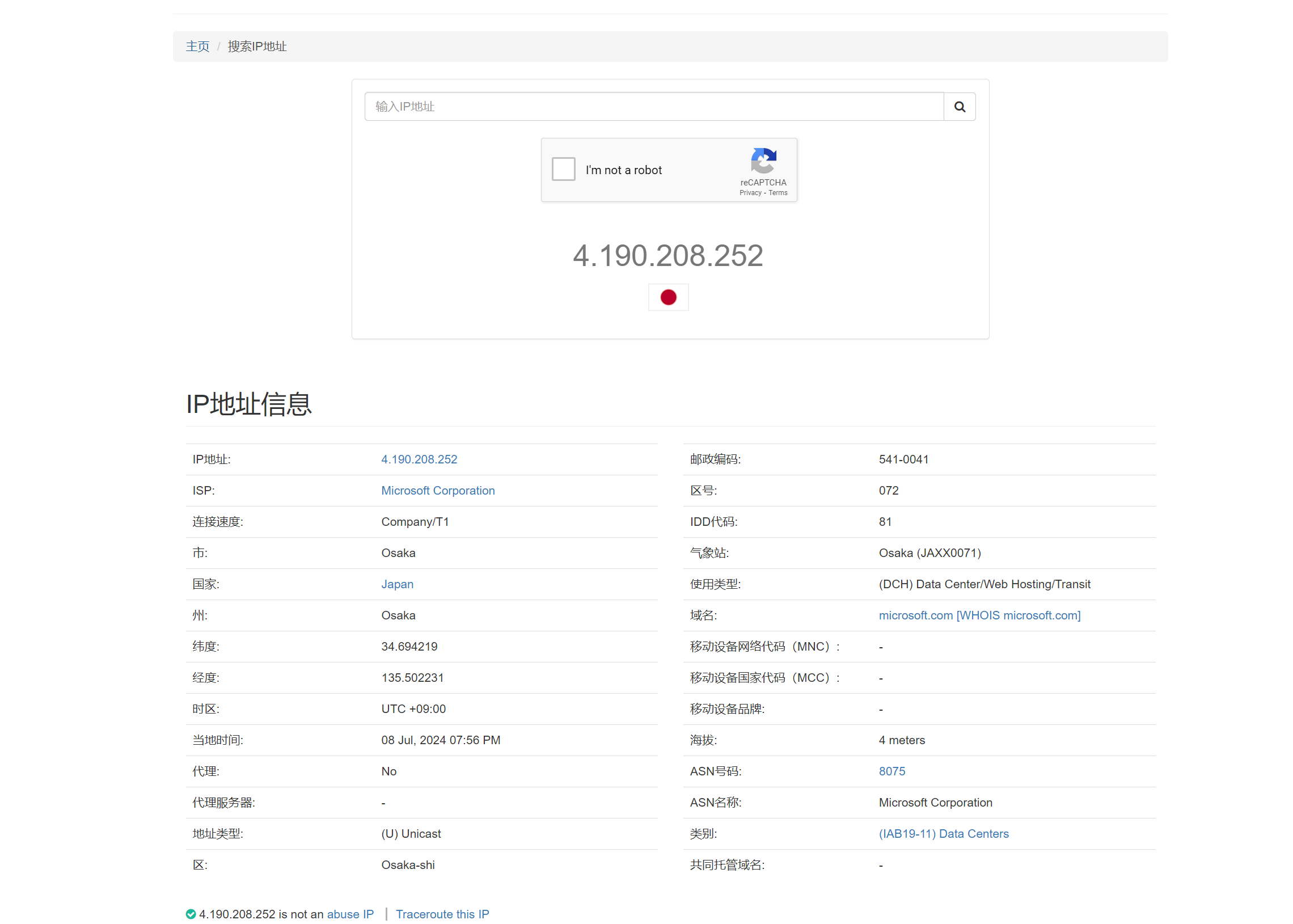Open the abuse IP link

(350, 914)
